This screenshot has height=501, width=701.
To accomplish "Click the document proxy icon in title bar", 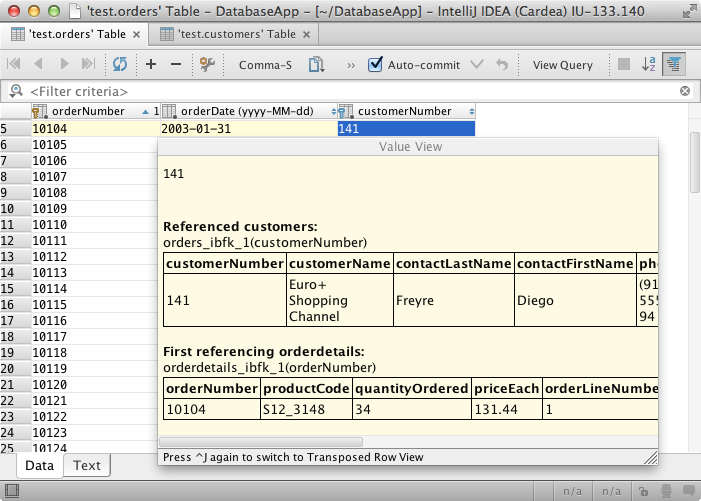I will tap(75, 11).
